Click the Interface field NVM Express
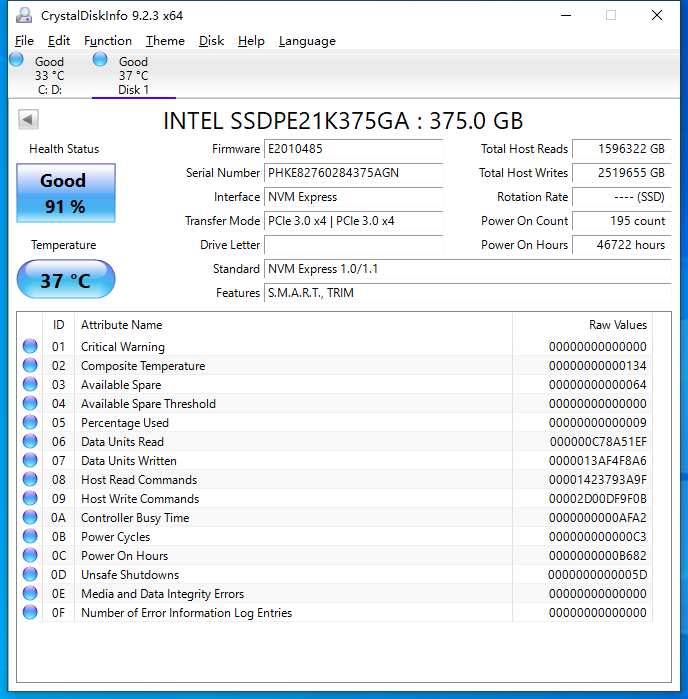The width and height of the screenshot is (688, 699). (x=354, y=197)
